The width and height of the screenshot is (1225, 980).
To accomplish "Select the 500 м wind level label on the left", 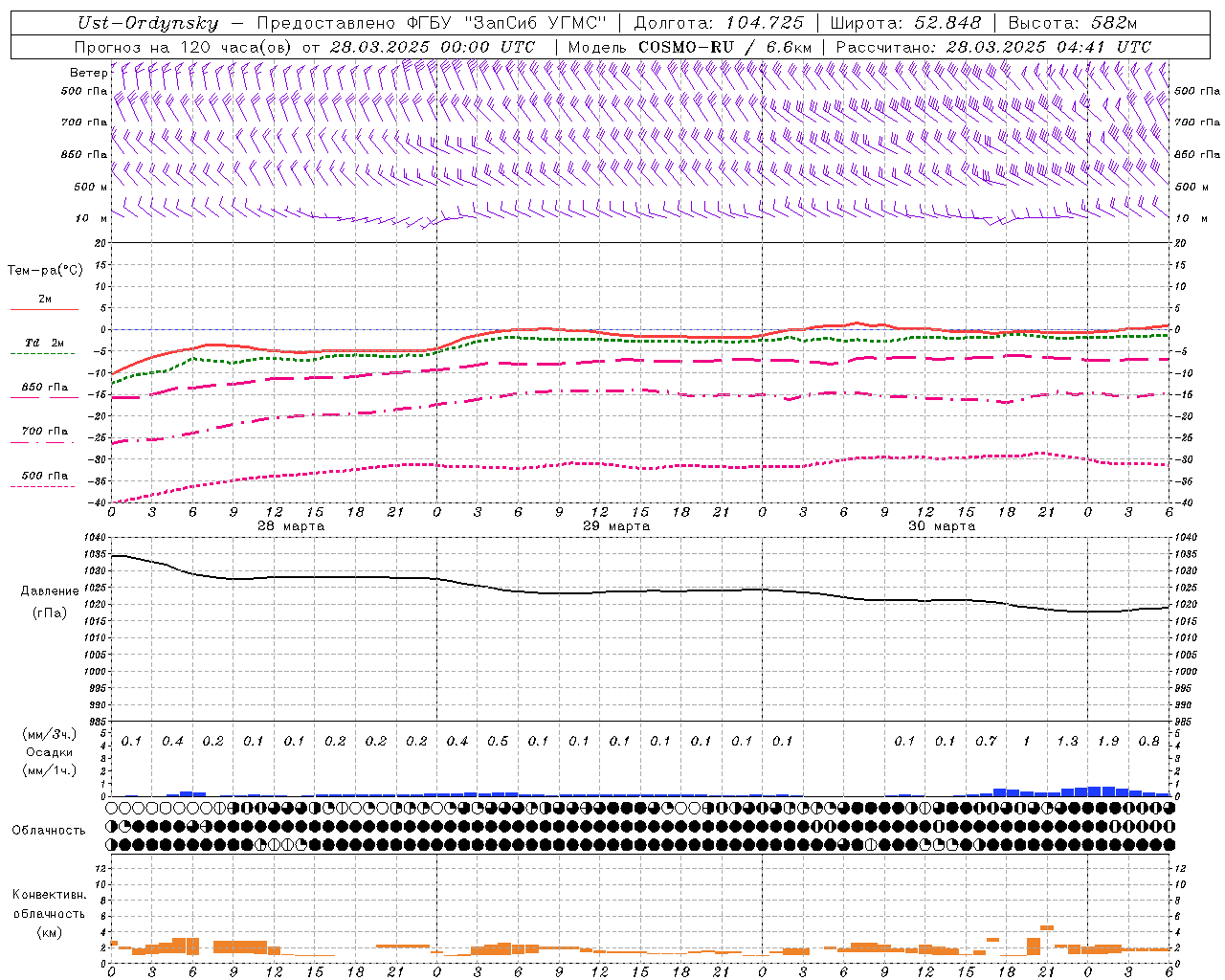I will click(91, 187).
